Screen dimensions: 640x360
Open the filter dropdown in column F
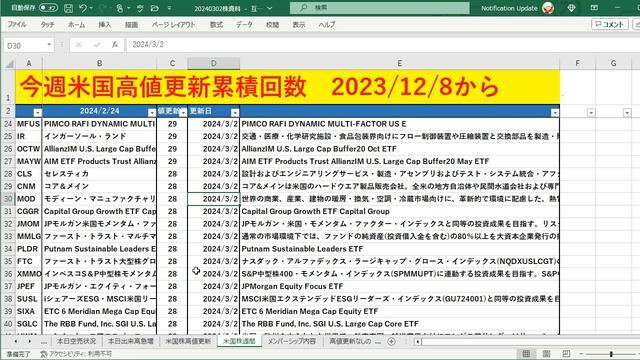pyautogui.click(x=591, y=112)
